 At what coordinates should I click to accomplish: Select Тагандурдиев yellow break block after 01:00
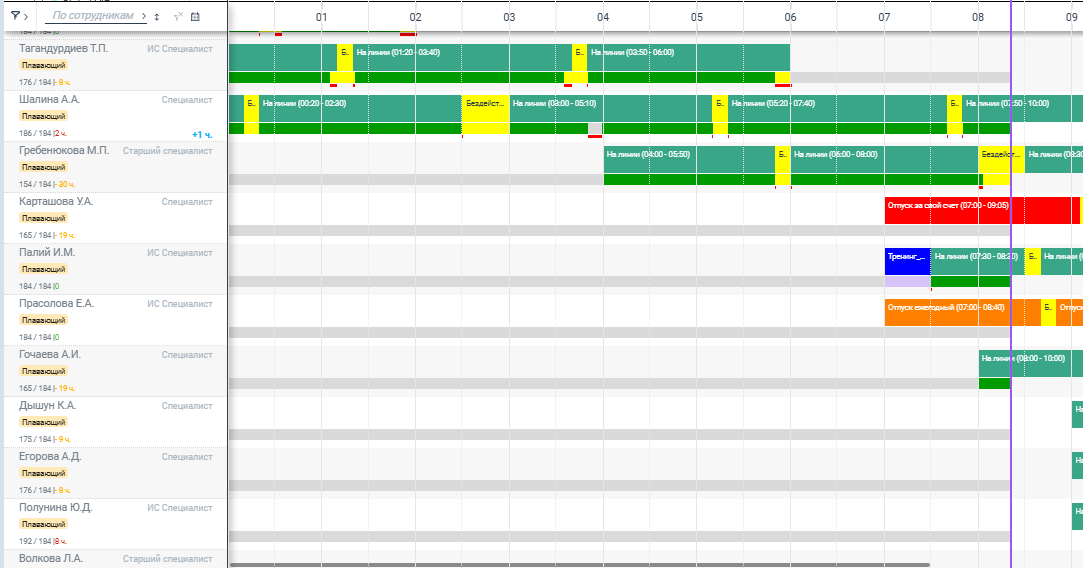(x=345, y=57)
